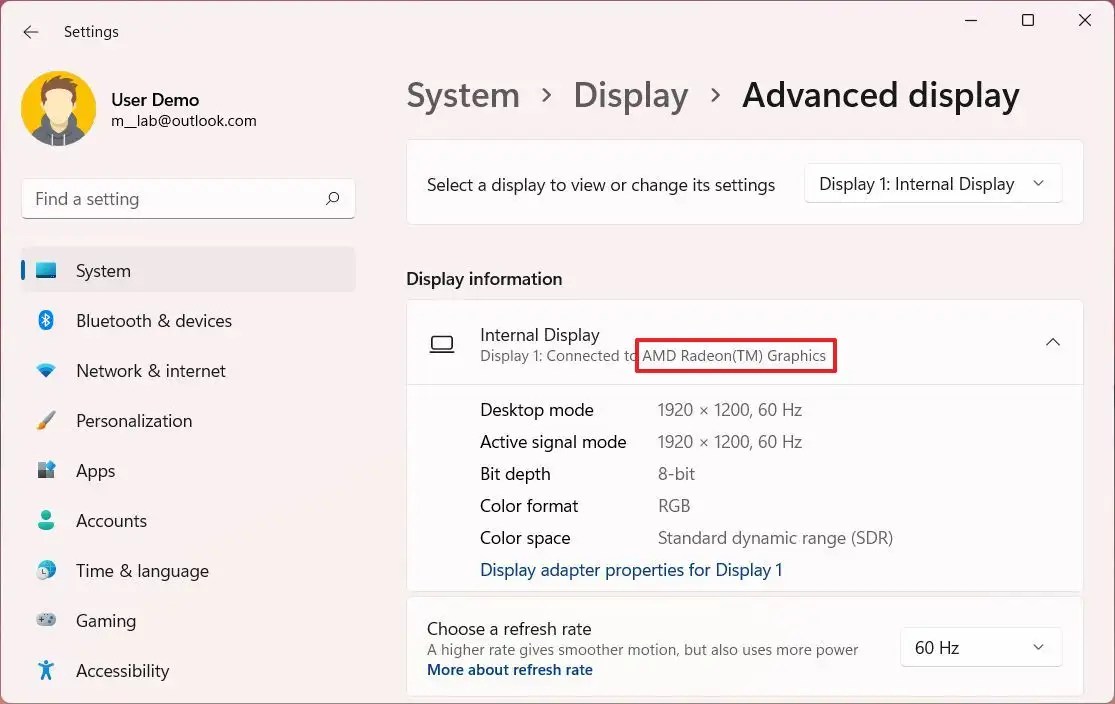Open the display selection dropdown

pos(932,184)
